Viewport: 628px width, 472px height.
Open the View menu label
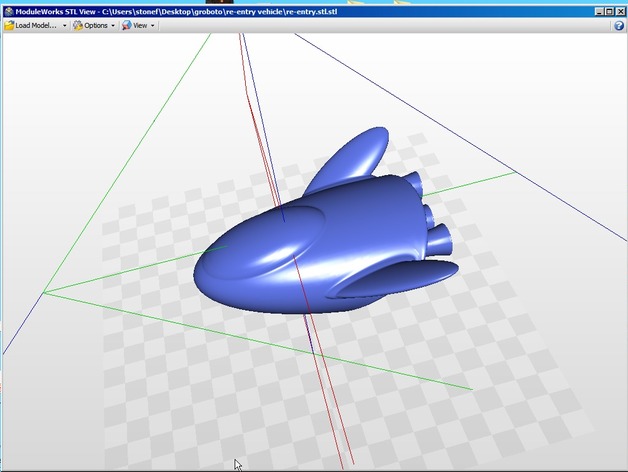point(140,25)
